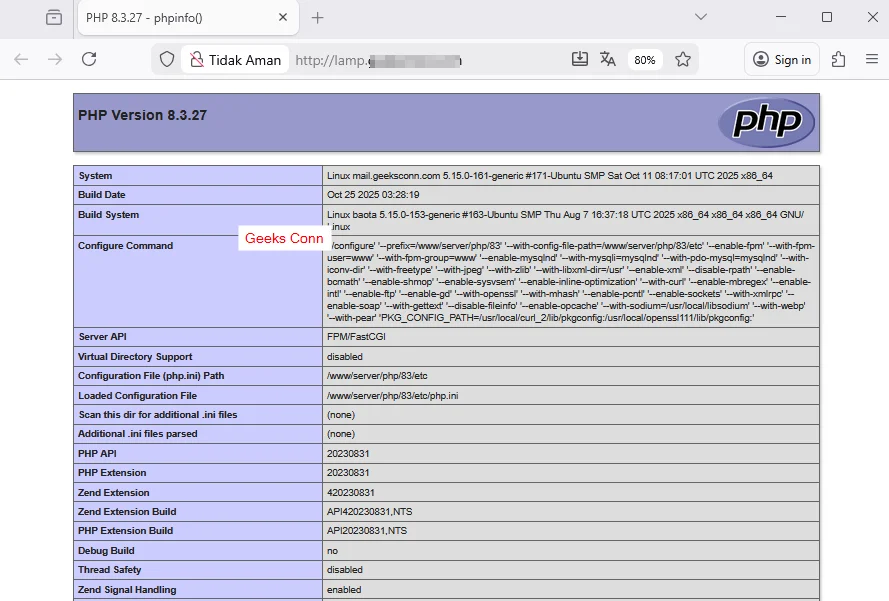
Task: Reset page zoom via the 80% indicator
Action: pyautogui.click(x=644, y=59)
